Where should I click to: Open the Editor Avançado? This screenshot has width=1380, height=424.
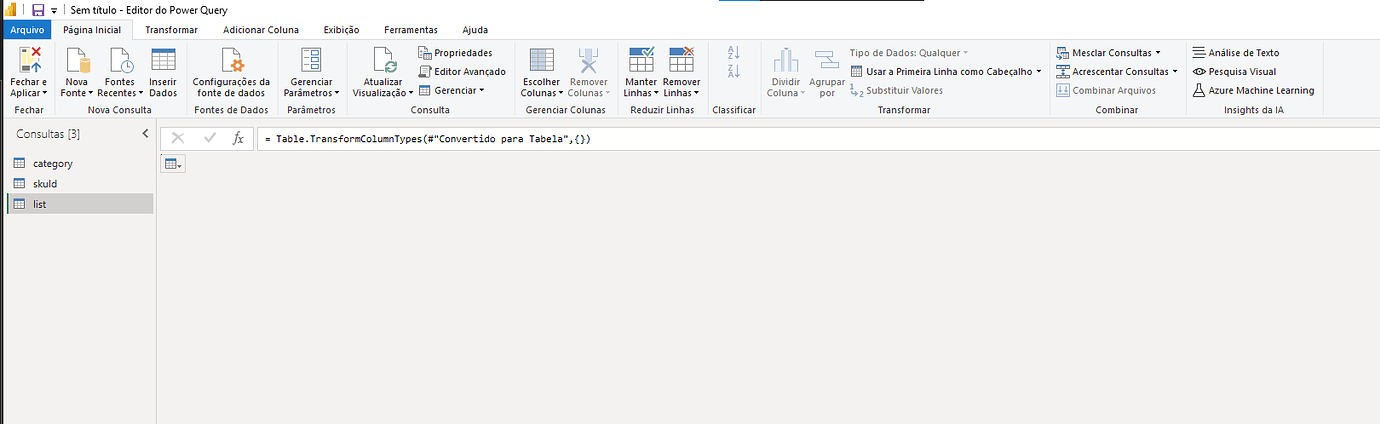point(463,72)
